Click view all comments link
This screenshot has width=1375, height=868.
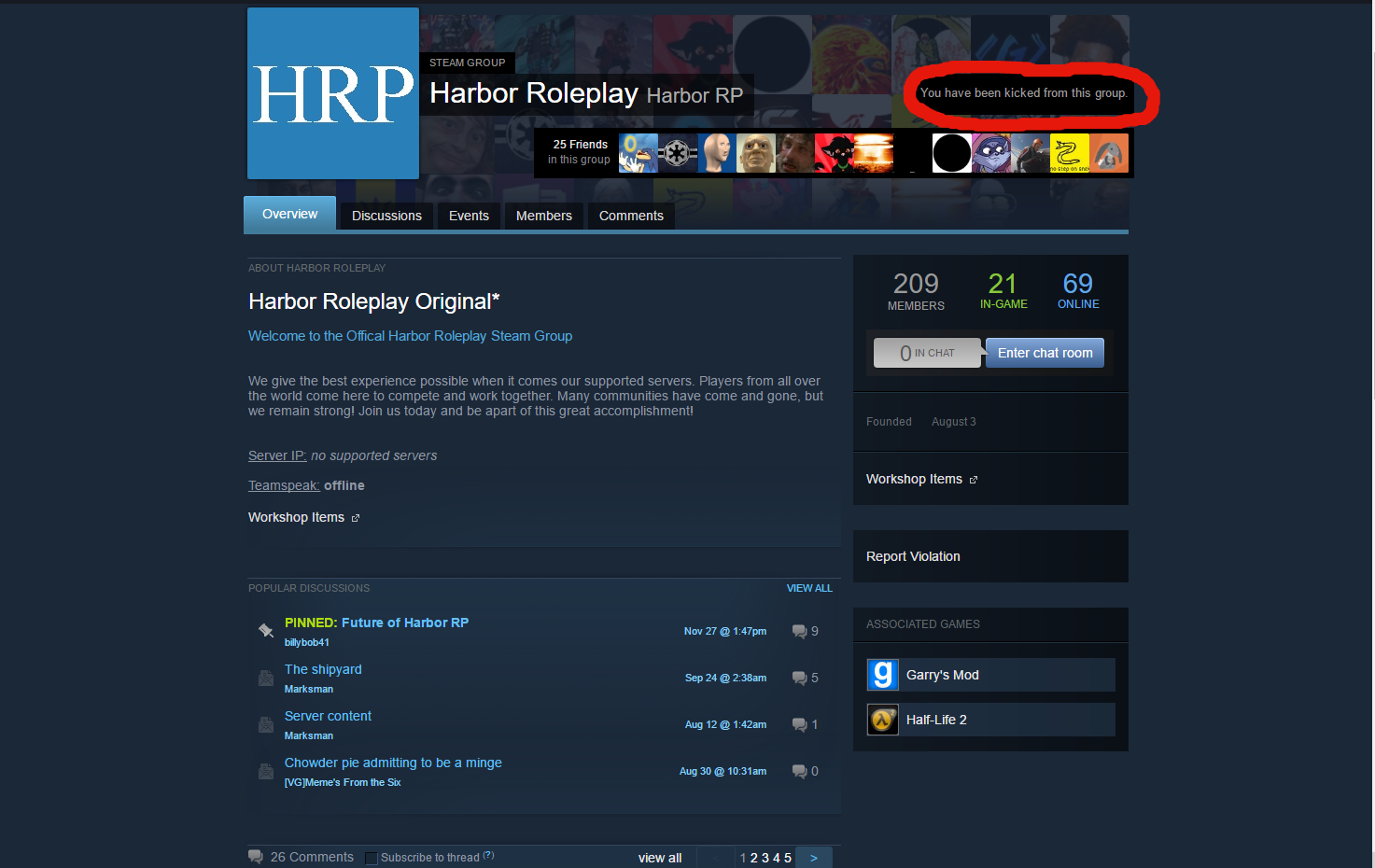[x=659, y=858]
